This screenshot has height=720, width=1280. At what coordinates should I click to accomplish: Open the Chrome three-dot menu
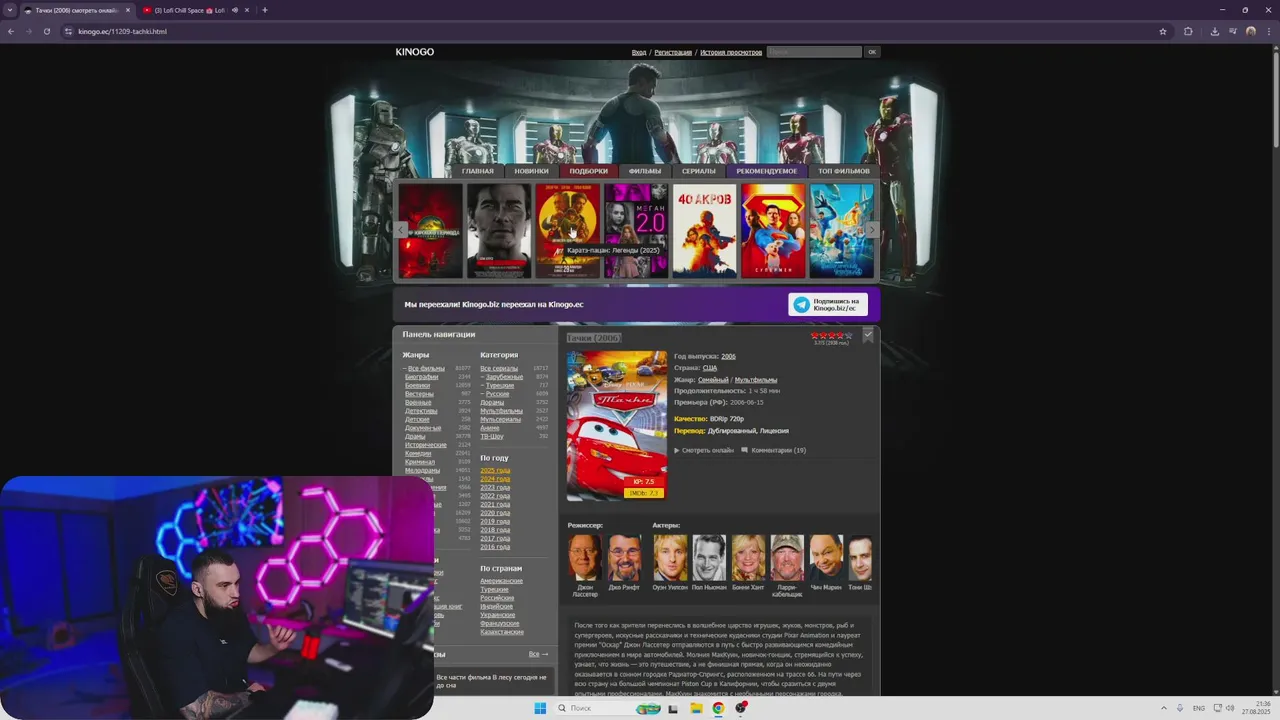tap(1268, 31)
